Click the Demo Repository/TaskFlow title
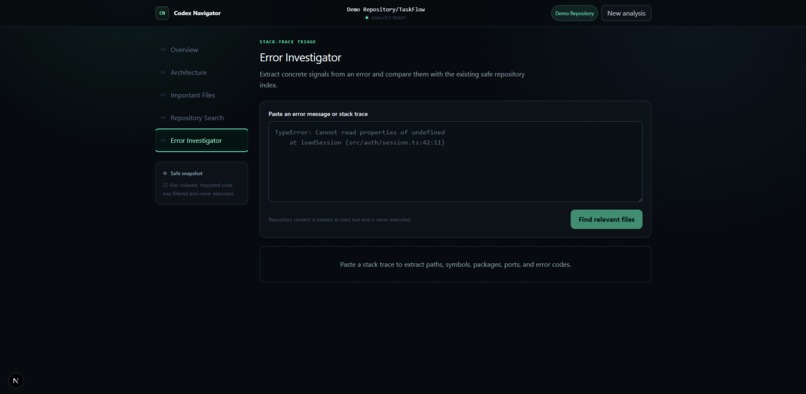Screen dimensions: 806x394 [x=386, y=9]
